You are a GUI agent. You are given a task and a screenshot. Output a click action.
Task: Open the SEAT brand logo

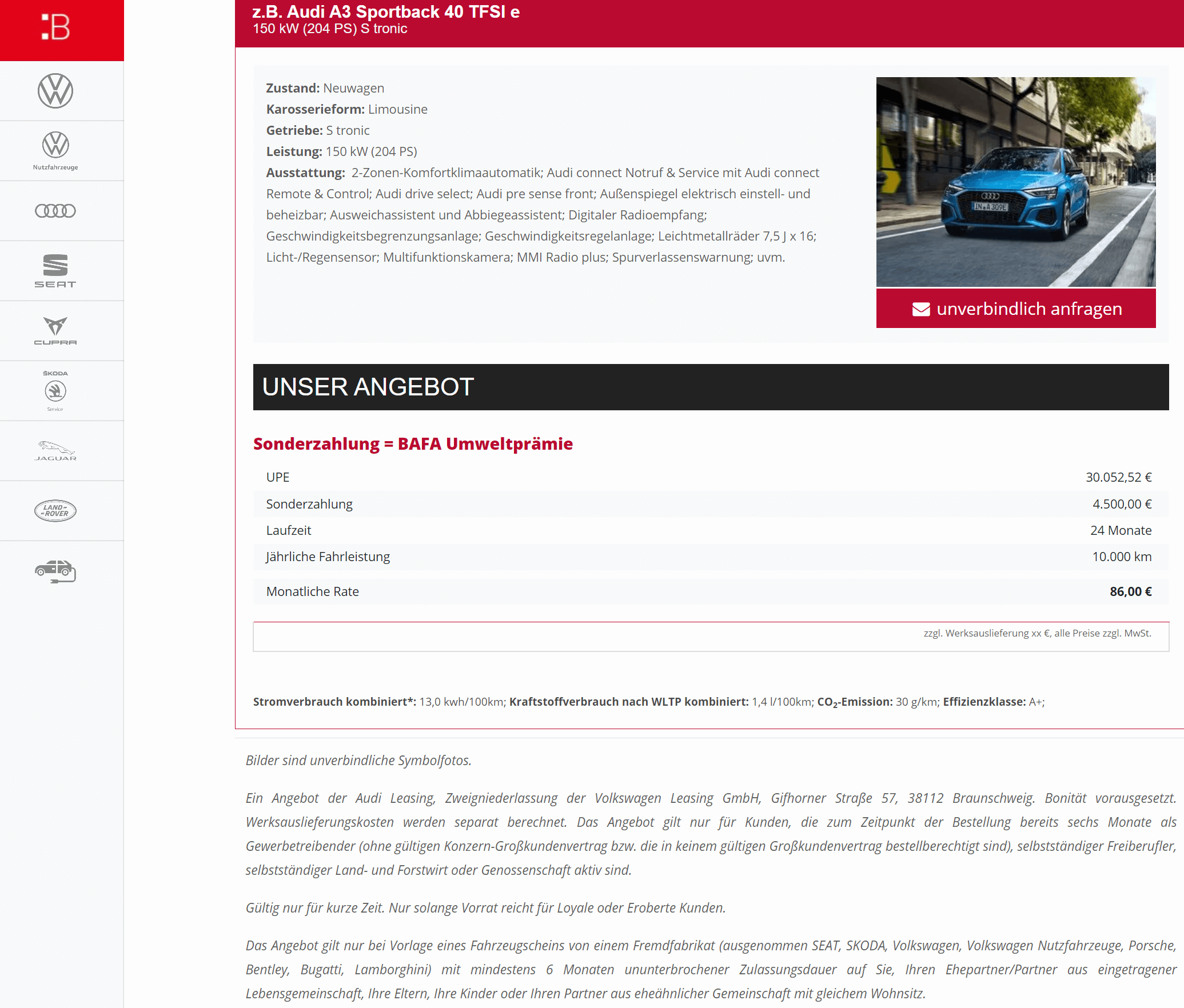tap(55, 271)
